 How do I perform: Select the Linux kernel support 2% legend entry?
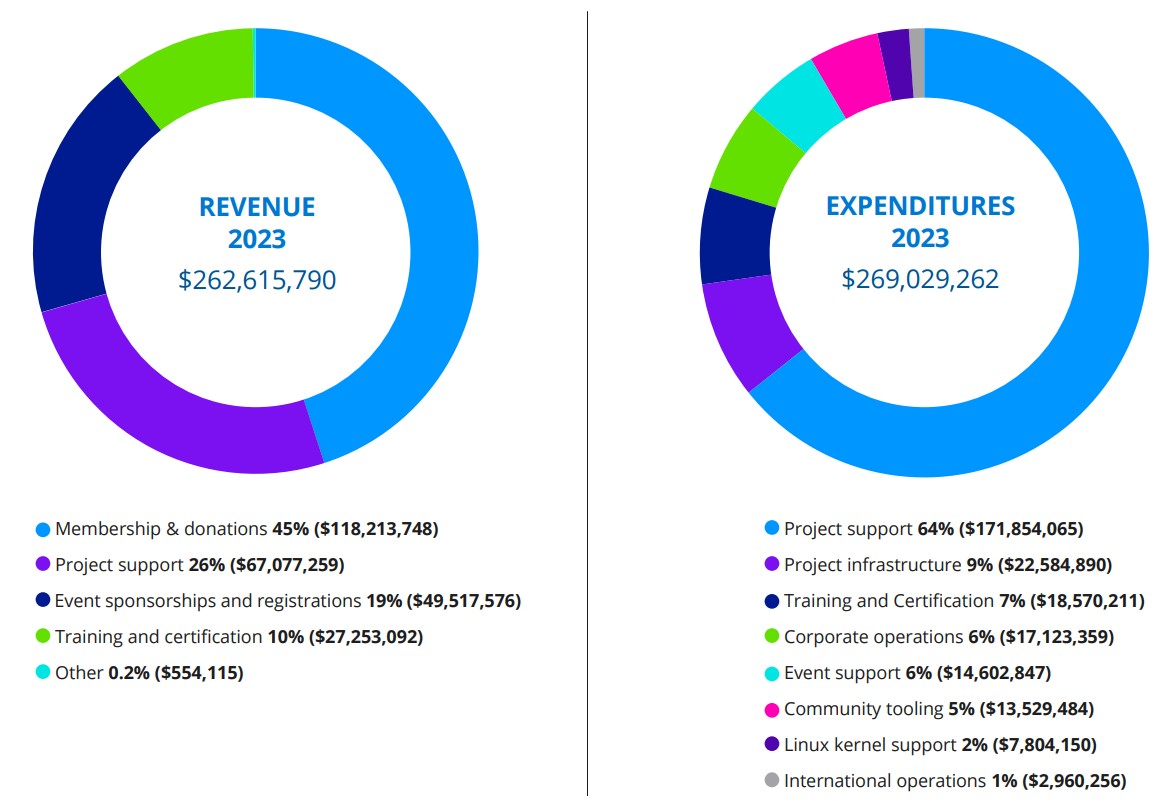pos(931,745)
